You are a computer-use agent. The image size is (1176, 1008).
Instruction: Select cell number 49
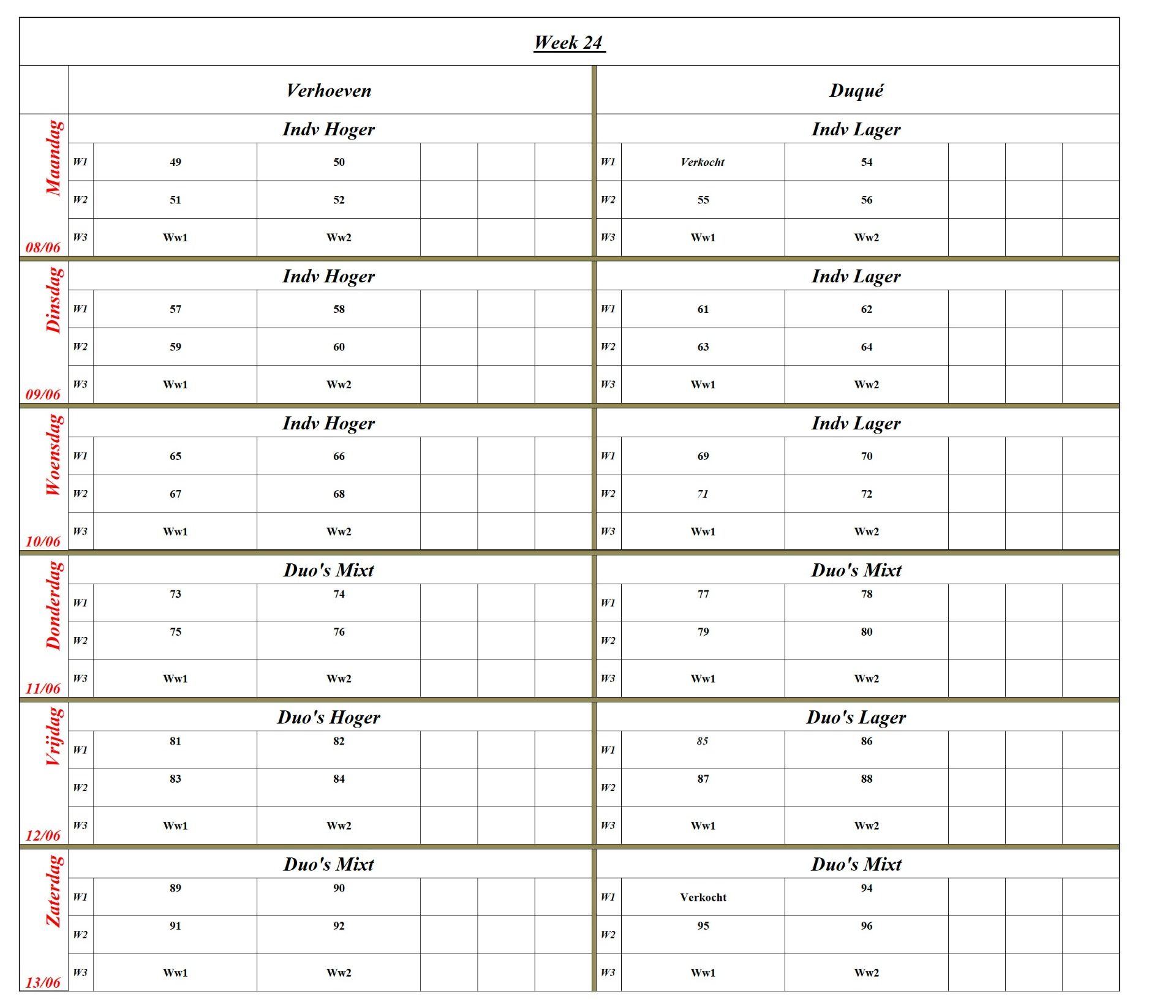[175, 162]
